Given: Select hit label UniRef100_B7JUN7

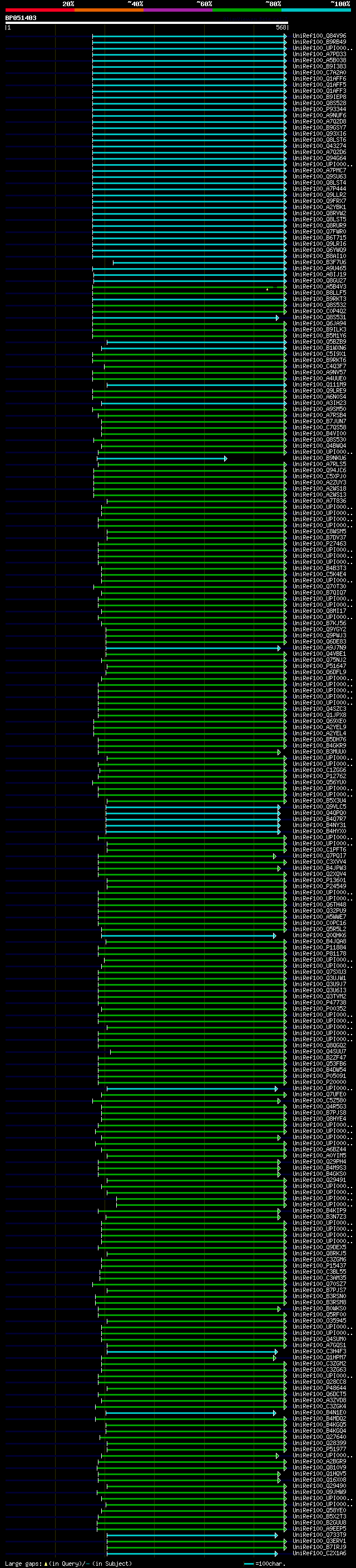Looking at the screenshot, I should [x=319, y=421].
